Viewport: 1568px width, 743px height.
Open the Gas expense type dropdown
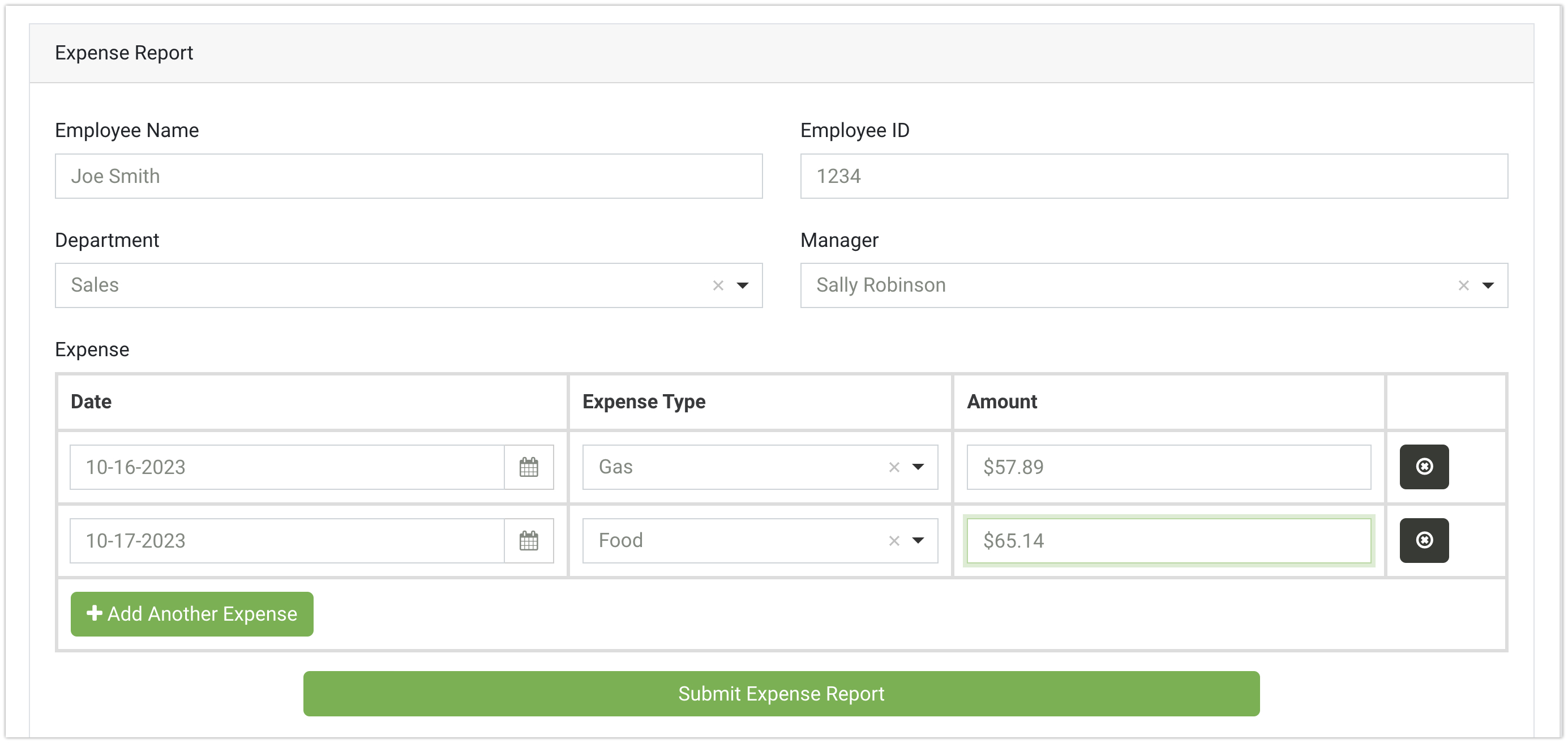[918, 467]
